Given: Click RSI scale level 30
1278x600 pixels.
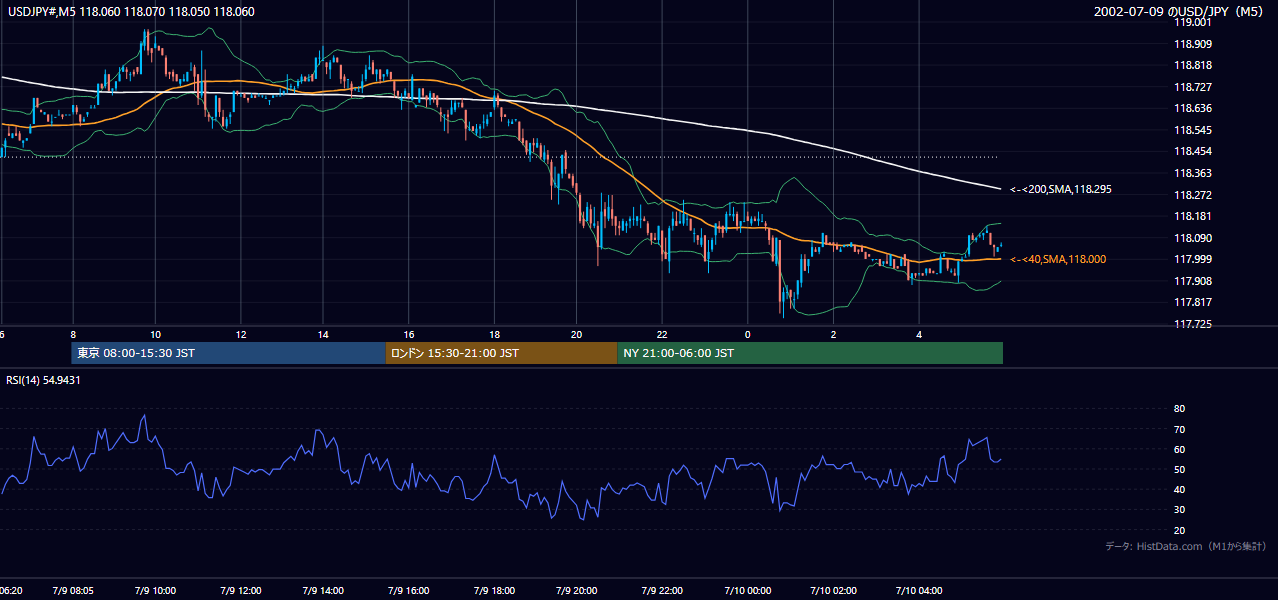Looking at the screenshot, I should 1180,510.
